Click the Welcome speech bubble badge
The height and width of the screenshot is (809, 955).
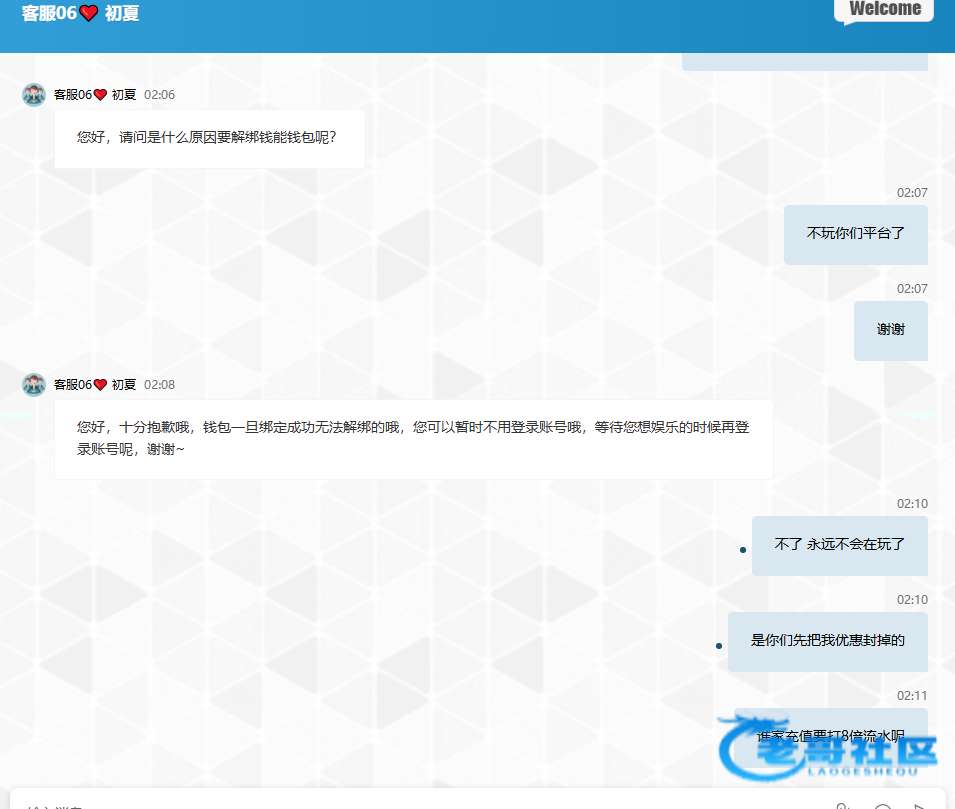[884, 10]
